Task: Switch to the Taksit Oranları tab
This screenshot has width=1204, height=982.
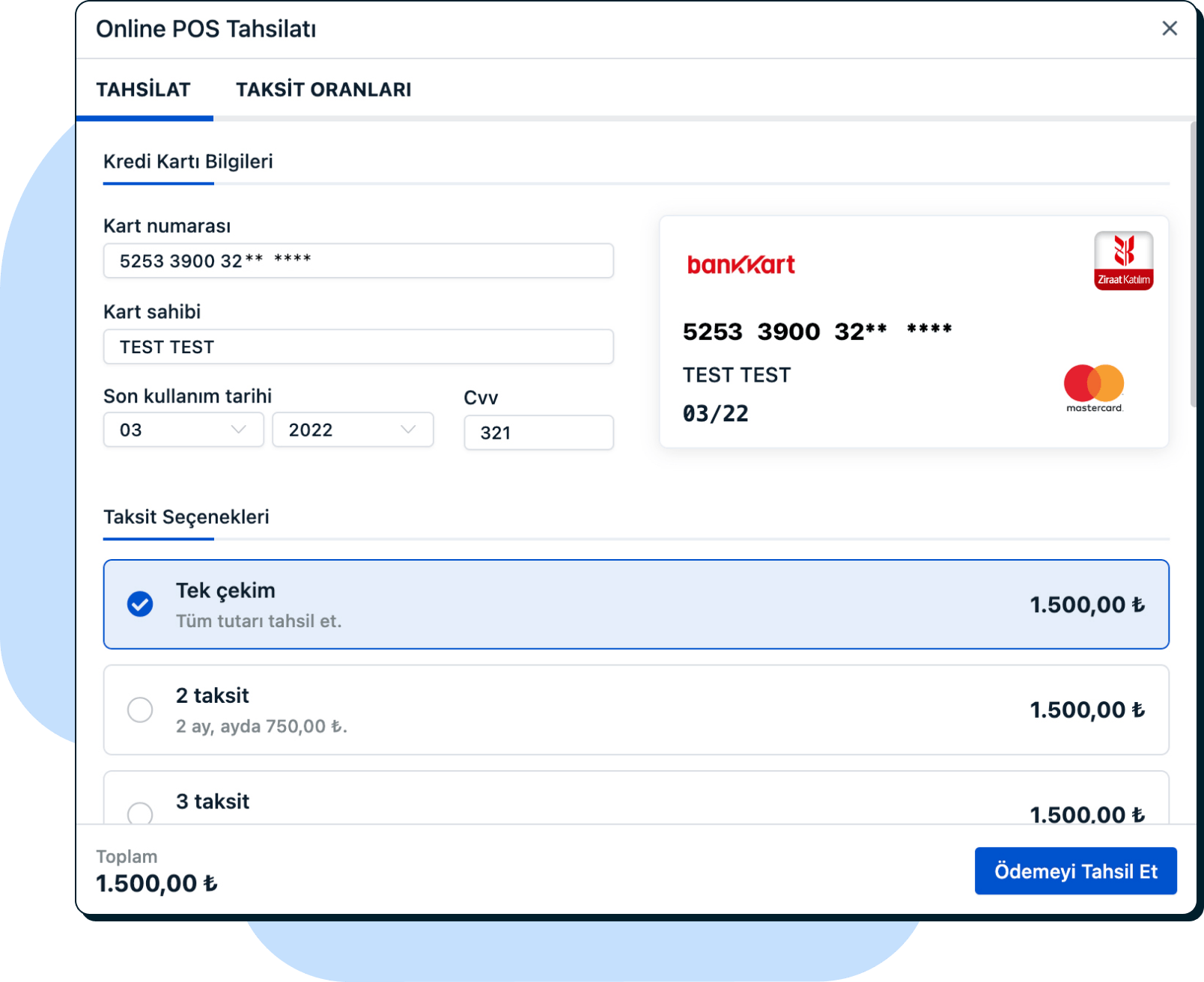Action: click(323, 89)
